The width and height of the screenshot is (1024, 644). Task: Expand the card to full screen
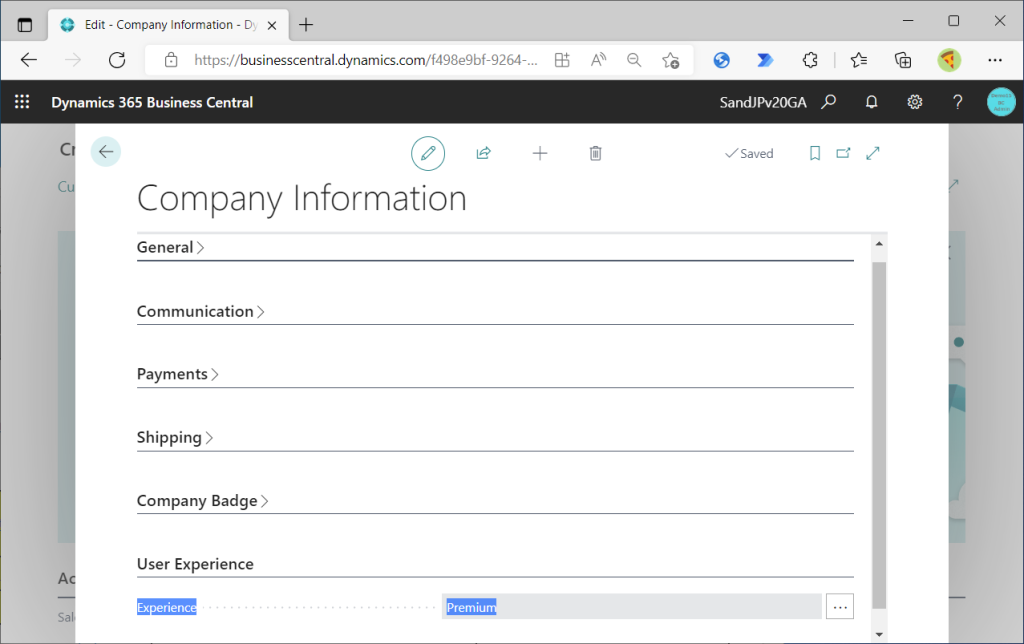pyautogui.click(x=873, y=153)
